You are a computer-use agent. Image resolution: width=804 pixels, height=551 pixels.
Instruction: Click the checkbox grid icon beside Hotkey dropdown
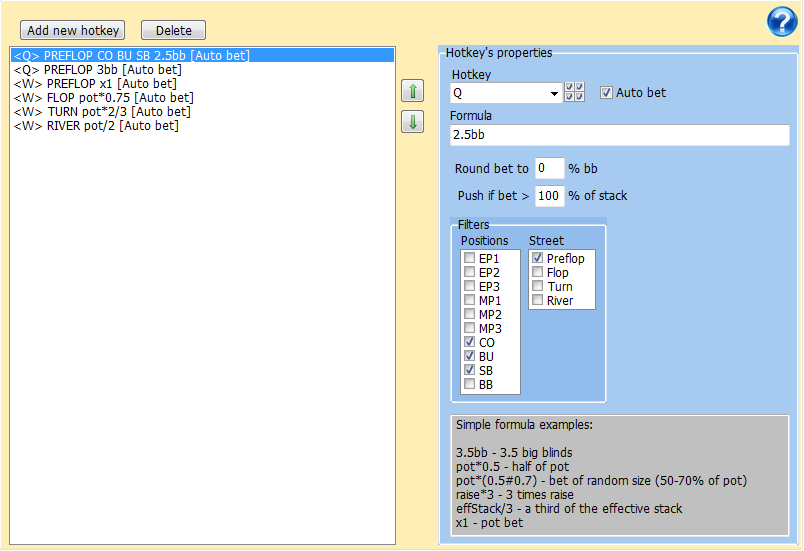click(575, 93)
